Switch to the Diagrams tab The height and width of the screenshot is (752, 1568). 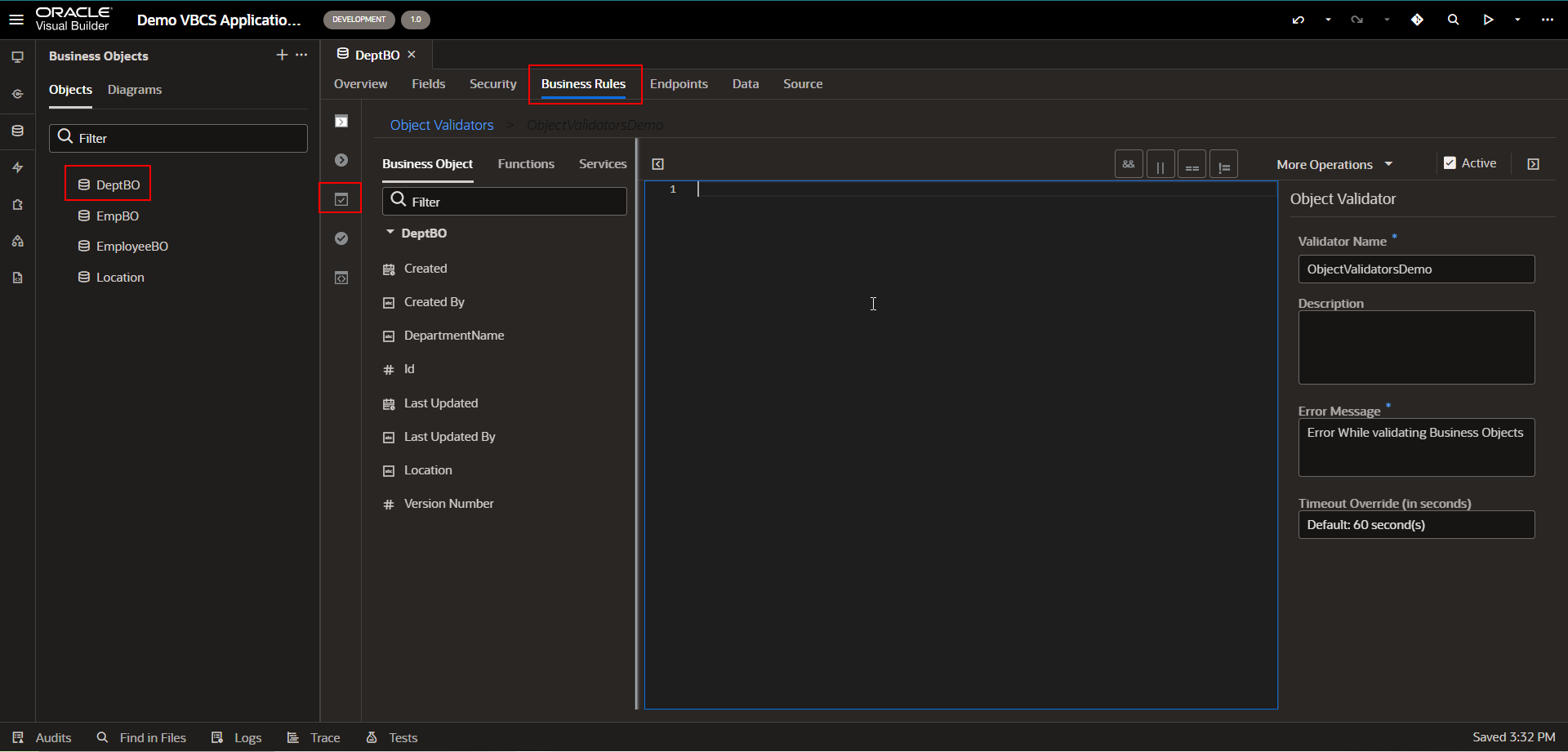click(135, 90)
